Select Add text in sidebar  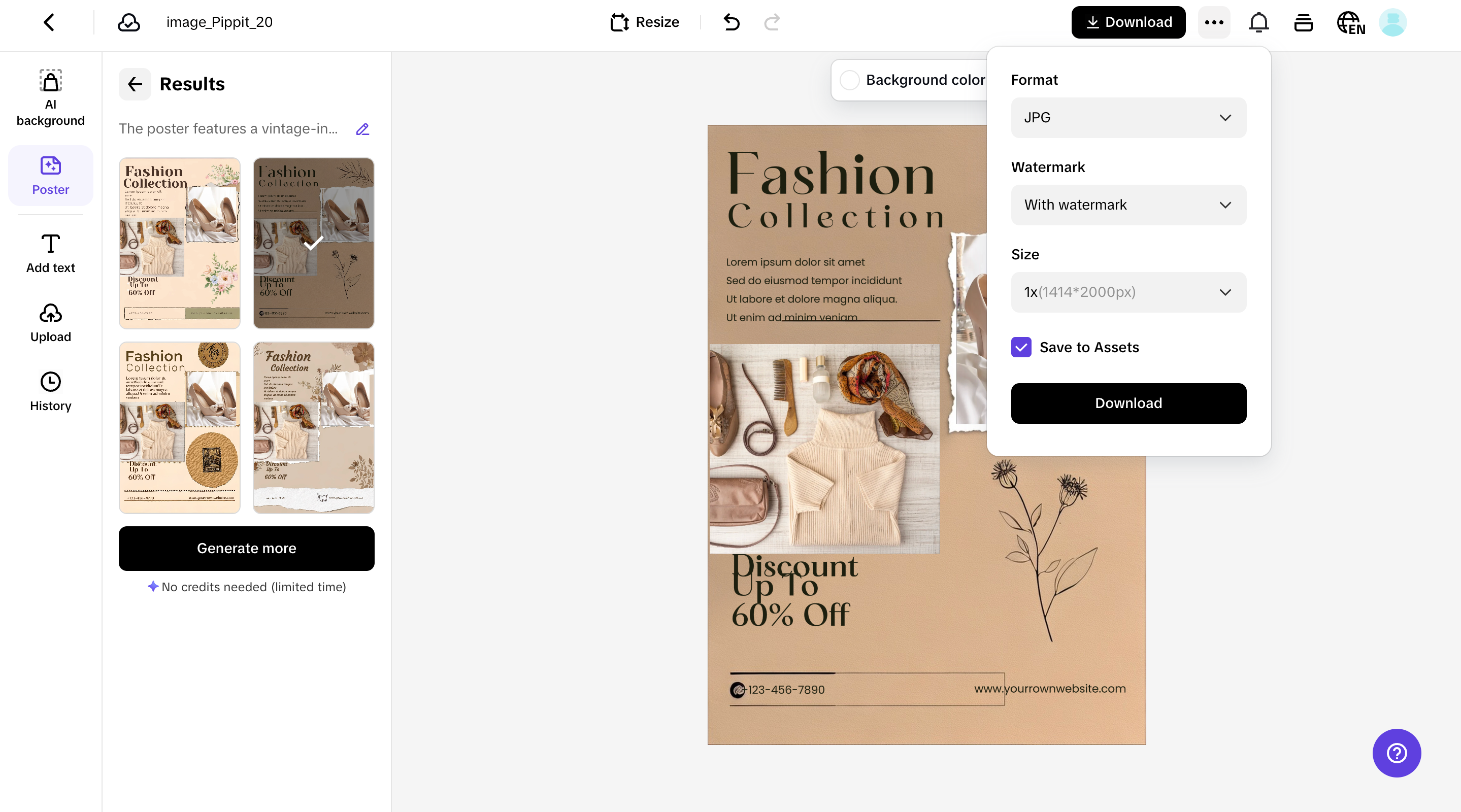tap(50, 253)
